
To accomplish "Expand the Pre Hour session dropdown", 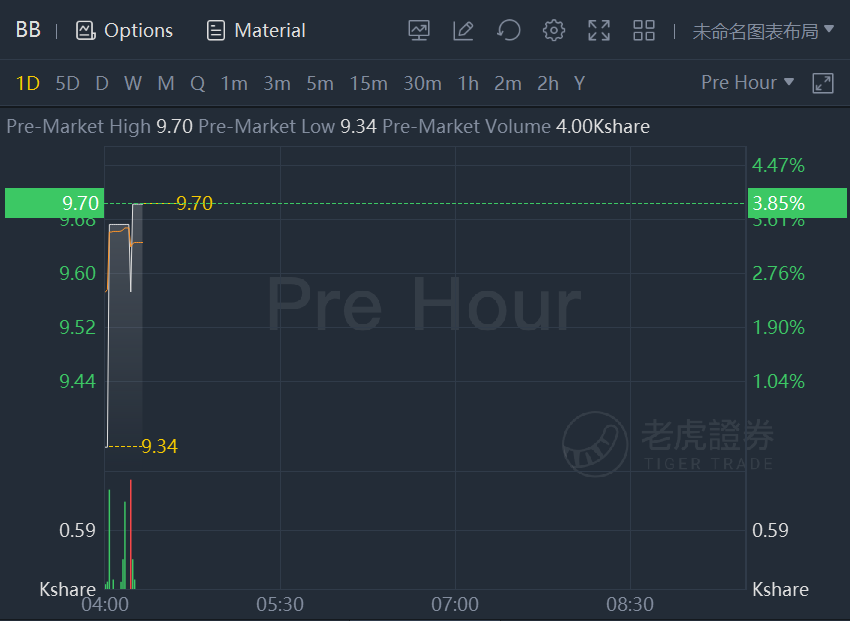I will pyautogui.click(x=748, y=82).
